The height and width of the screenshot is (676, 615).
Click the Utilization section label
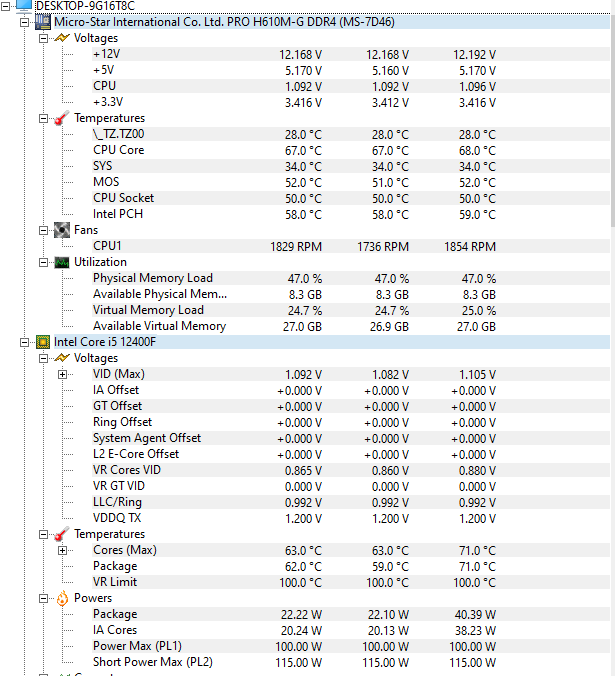pos(100,262)
